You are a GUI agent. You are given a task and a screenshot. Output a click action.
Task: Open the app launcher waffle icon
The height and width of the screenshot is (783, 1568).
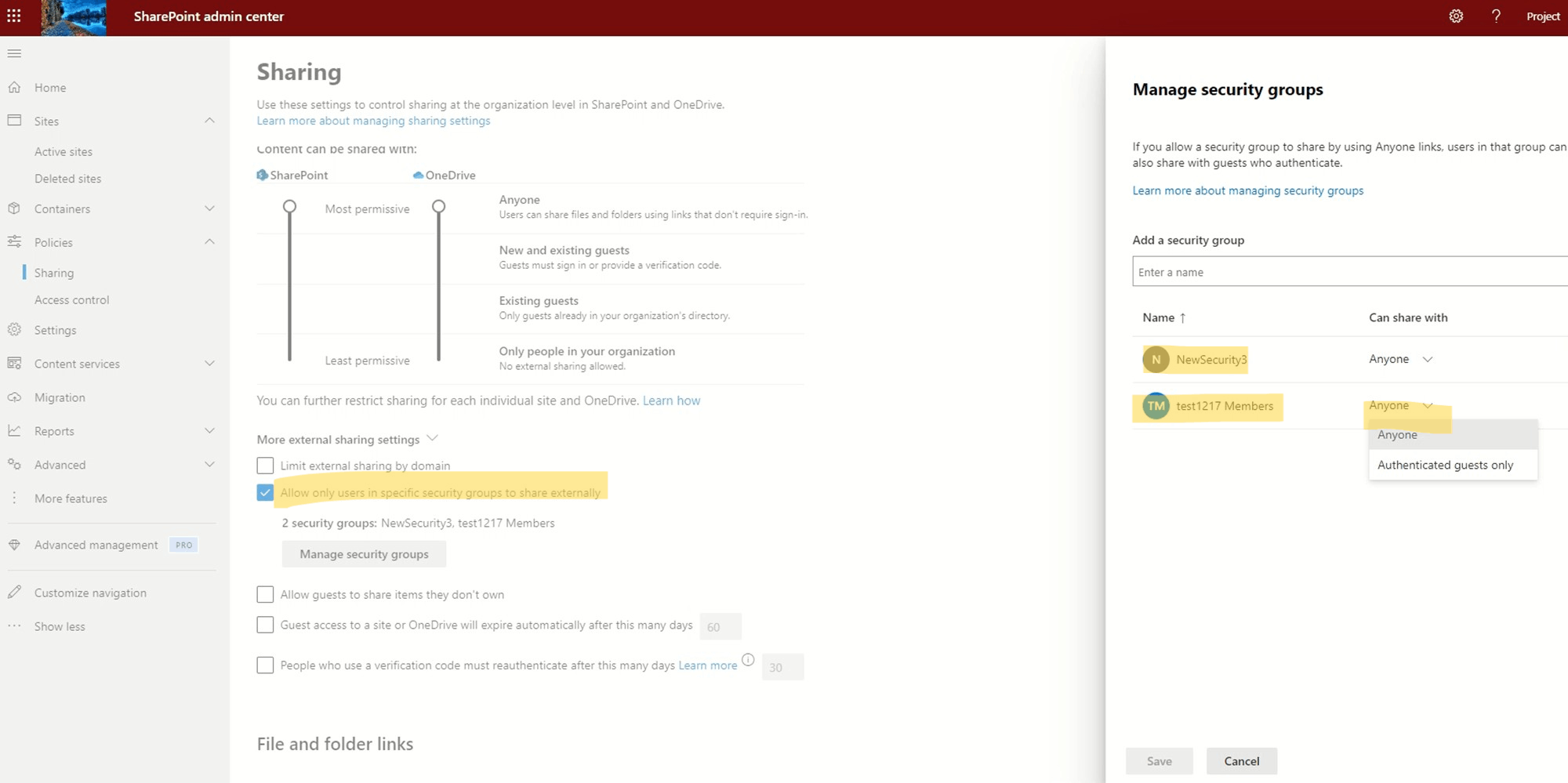tap(14, 16)
